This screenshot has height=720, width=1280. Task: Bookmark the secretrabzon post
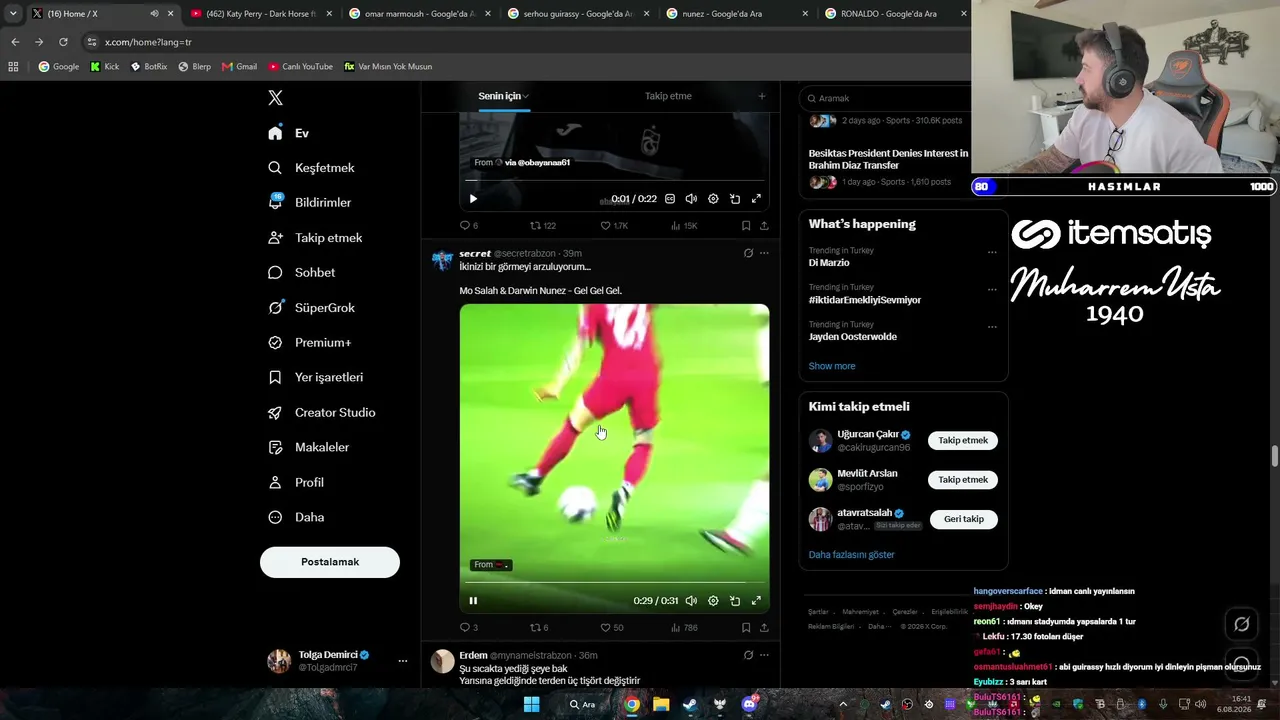coord(746,628)
